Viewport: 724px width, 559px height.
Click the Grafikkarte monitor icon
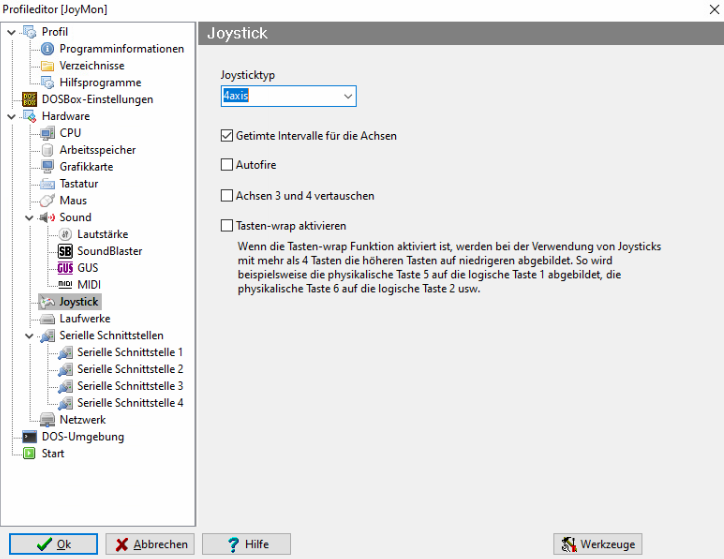(47, 167)
